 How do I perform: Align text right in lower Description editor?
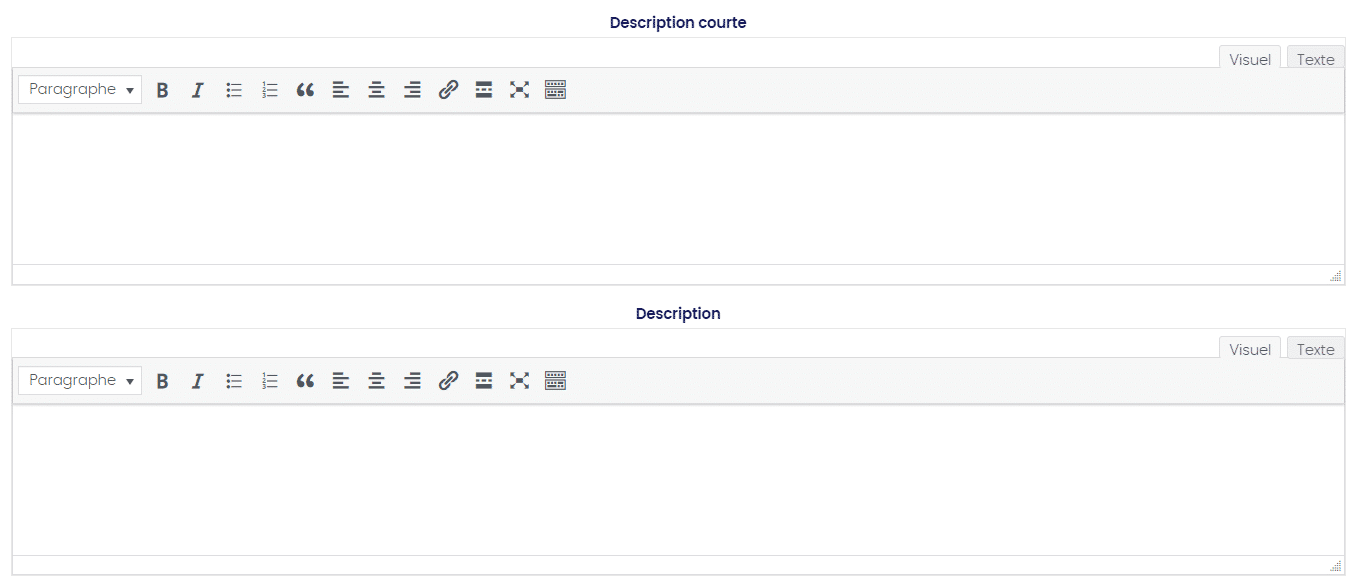point(412,381)
